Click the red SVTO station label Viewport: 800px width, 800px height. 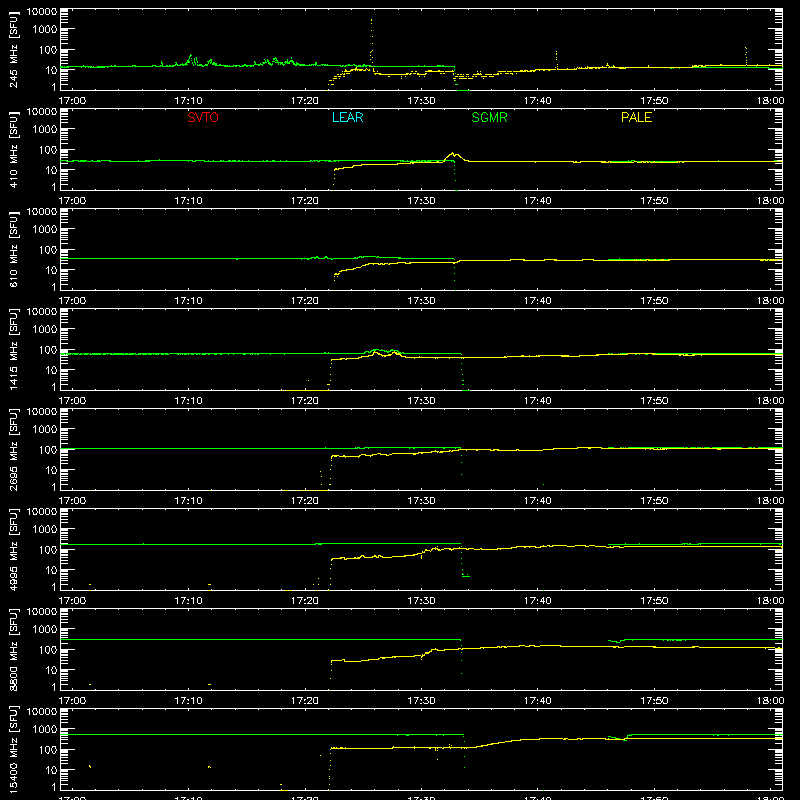(x=203, y=117)
